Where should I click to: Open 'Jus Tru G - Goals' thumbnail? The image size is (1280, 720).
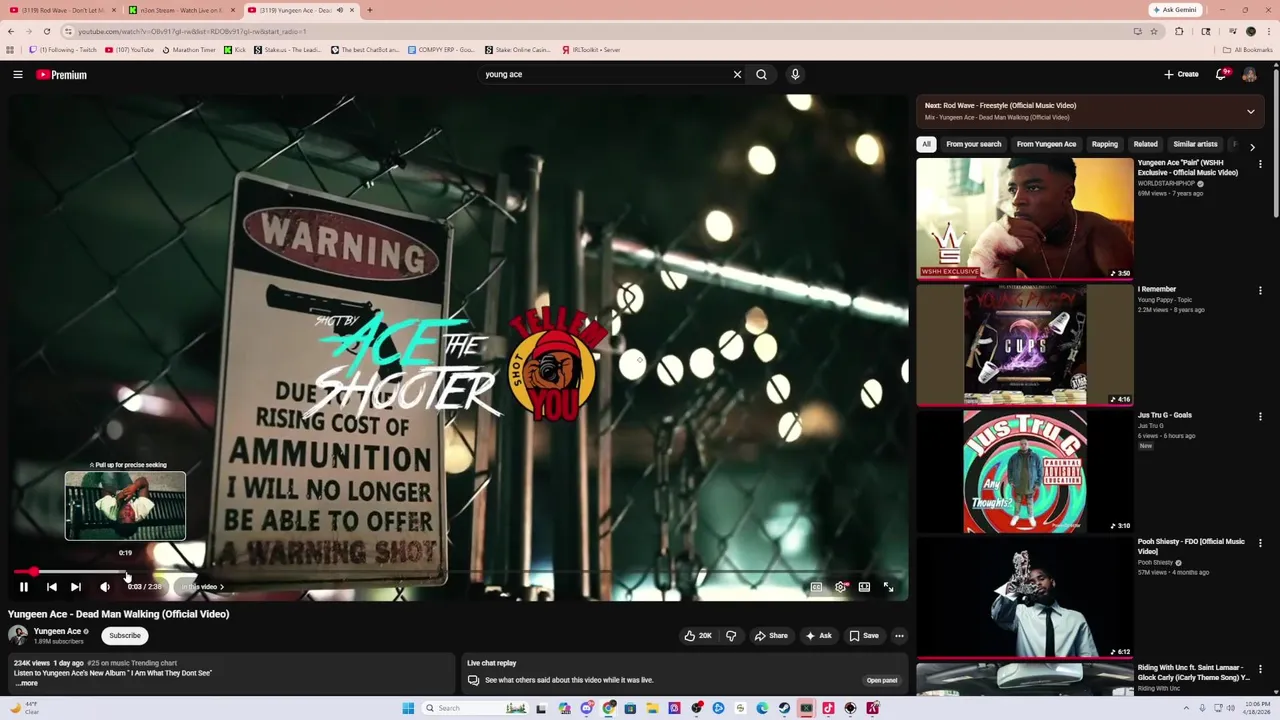(x=1025, y=471)
